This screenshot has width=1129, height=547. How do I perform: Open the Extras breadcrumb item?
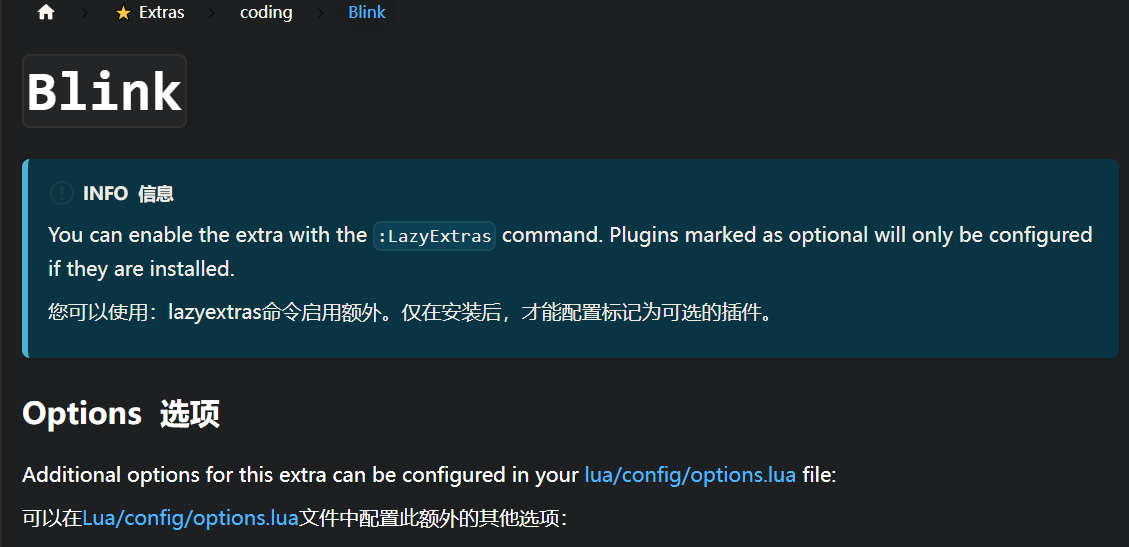(x=162, y=12)
